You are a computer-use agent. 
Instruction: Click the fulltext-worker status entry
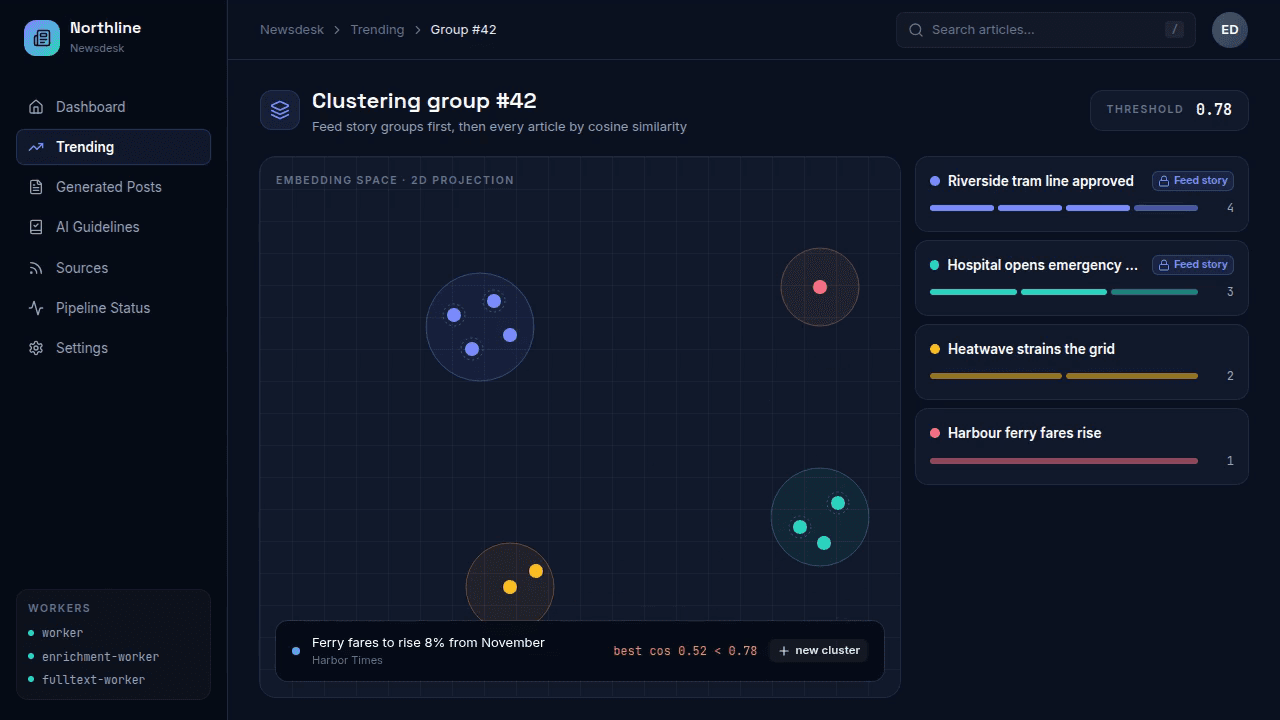[x=87, y=680]
